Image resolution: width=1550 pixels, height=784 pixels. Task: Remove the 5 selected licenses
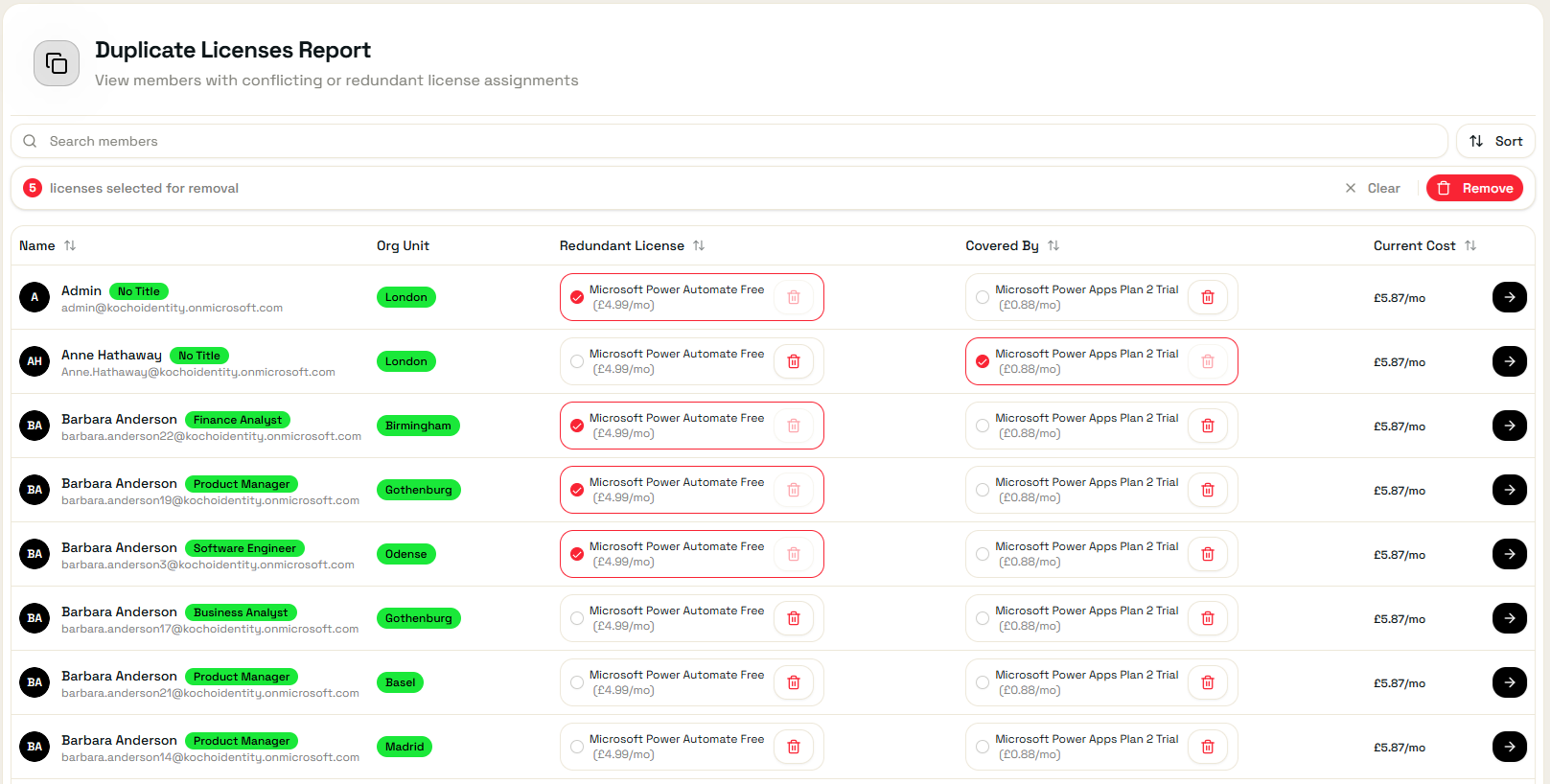(x=1475, y=188)
